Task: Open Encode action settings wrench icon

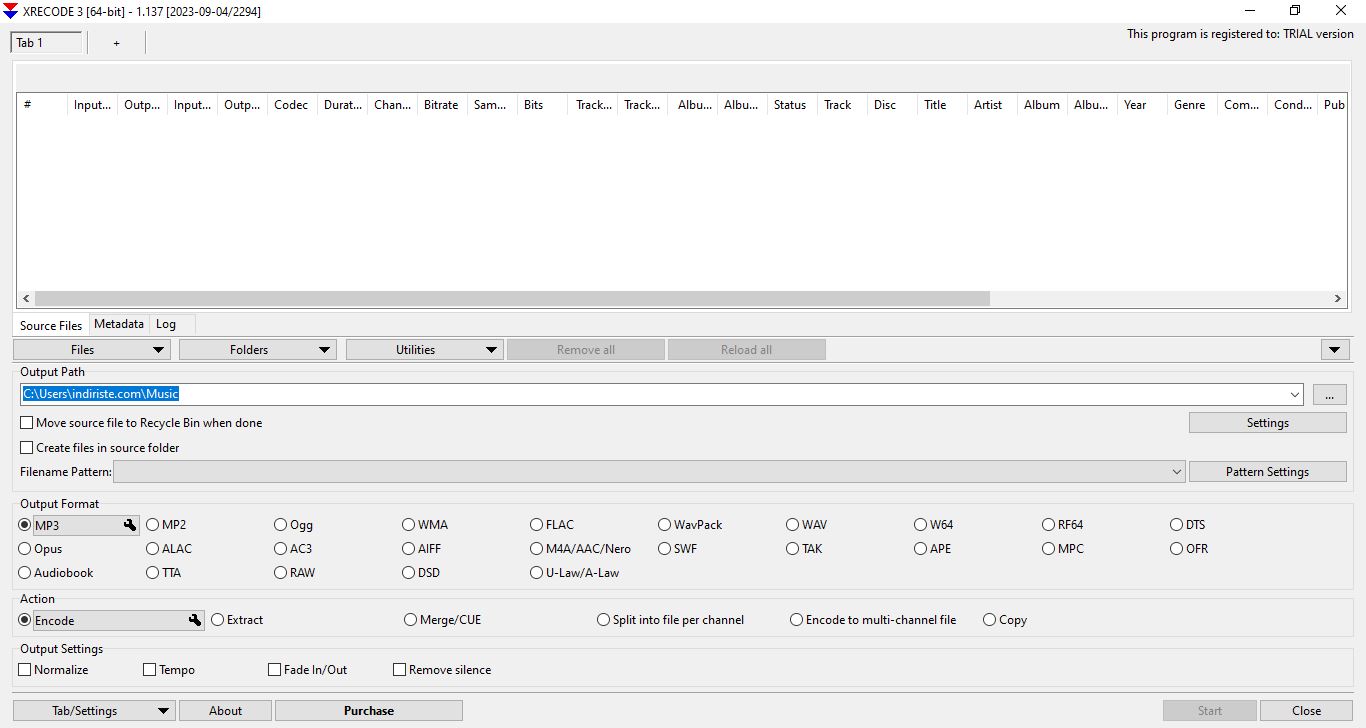Action: coord(195,620)
